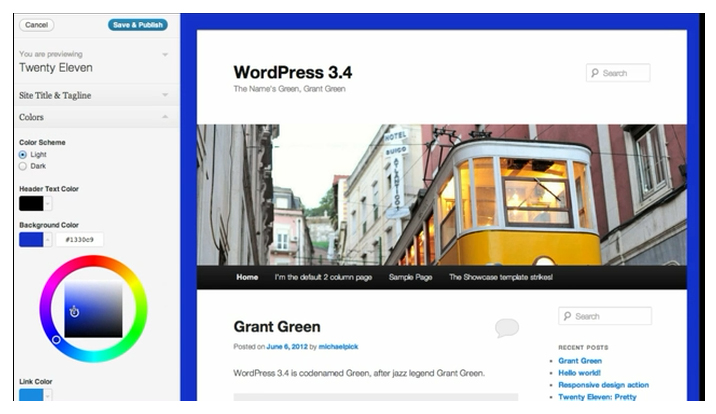
Task: Open Twenty Eleven: Pretty recent post
Action: (597, 397)
